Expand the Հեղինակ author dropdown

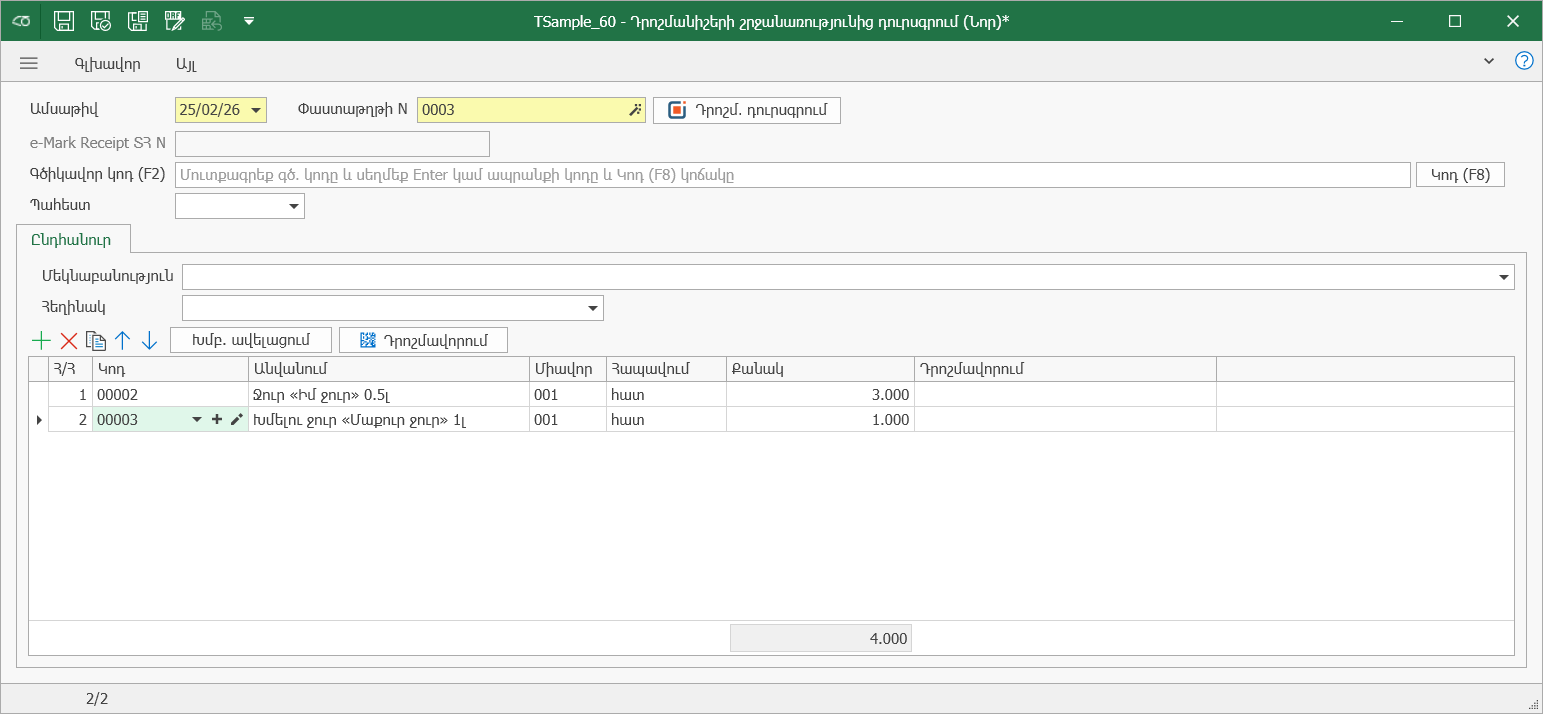click(x=592, y=308)
